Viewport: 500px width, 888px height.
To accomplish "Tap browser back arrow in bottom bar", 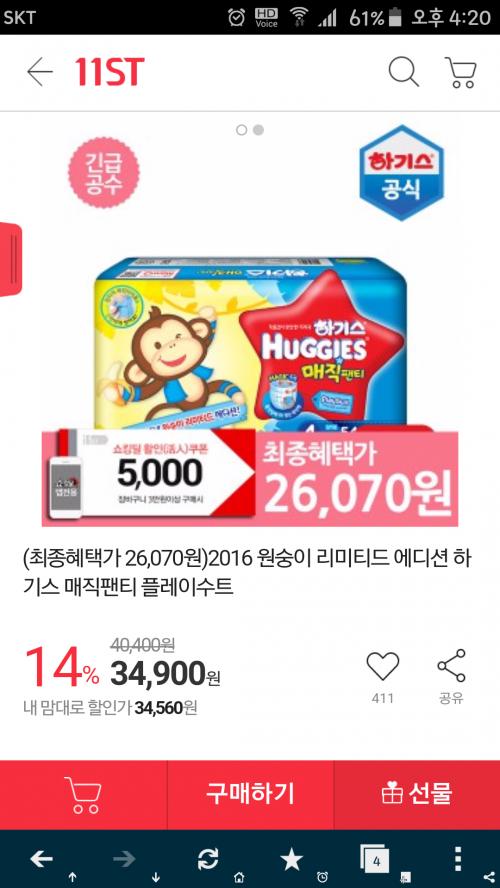I will coord(42,859).
